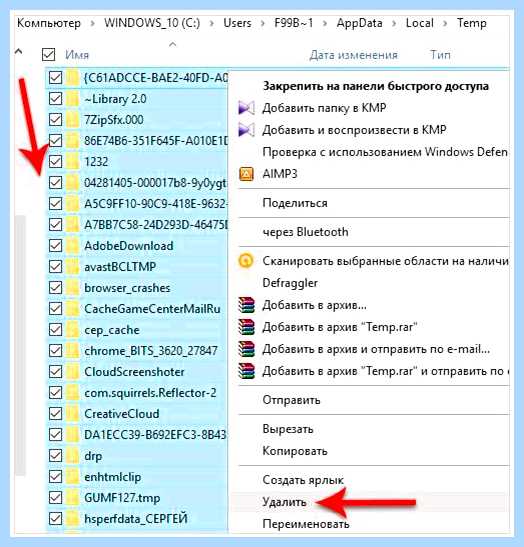Viewport: 524px width, 547px height.
Task: Open the chevron dropdown after AppData
Action: click(x=394, y=23)
